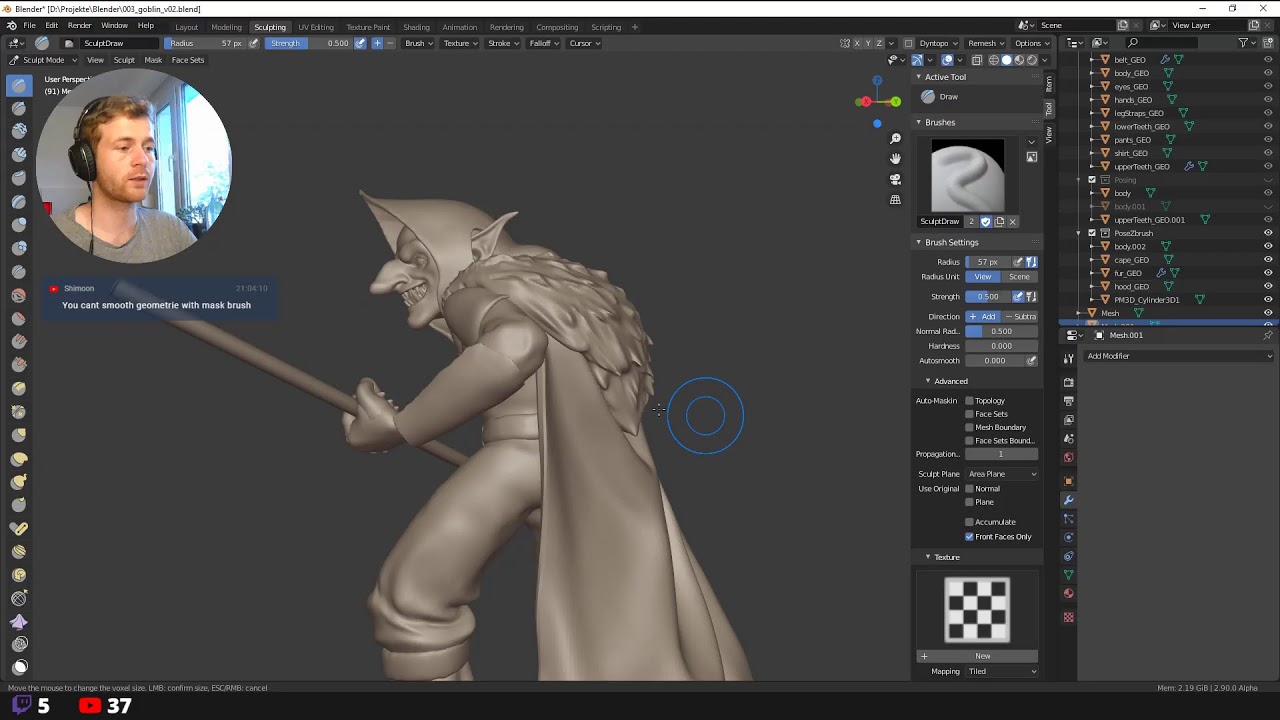Viewport: 1280px width, 720px height.
Task: Set Radius Unit to View
Action: (983, 277)
